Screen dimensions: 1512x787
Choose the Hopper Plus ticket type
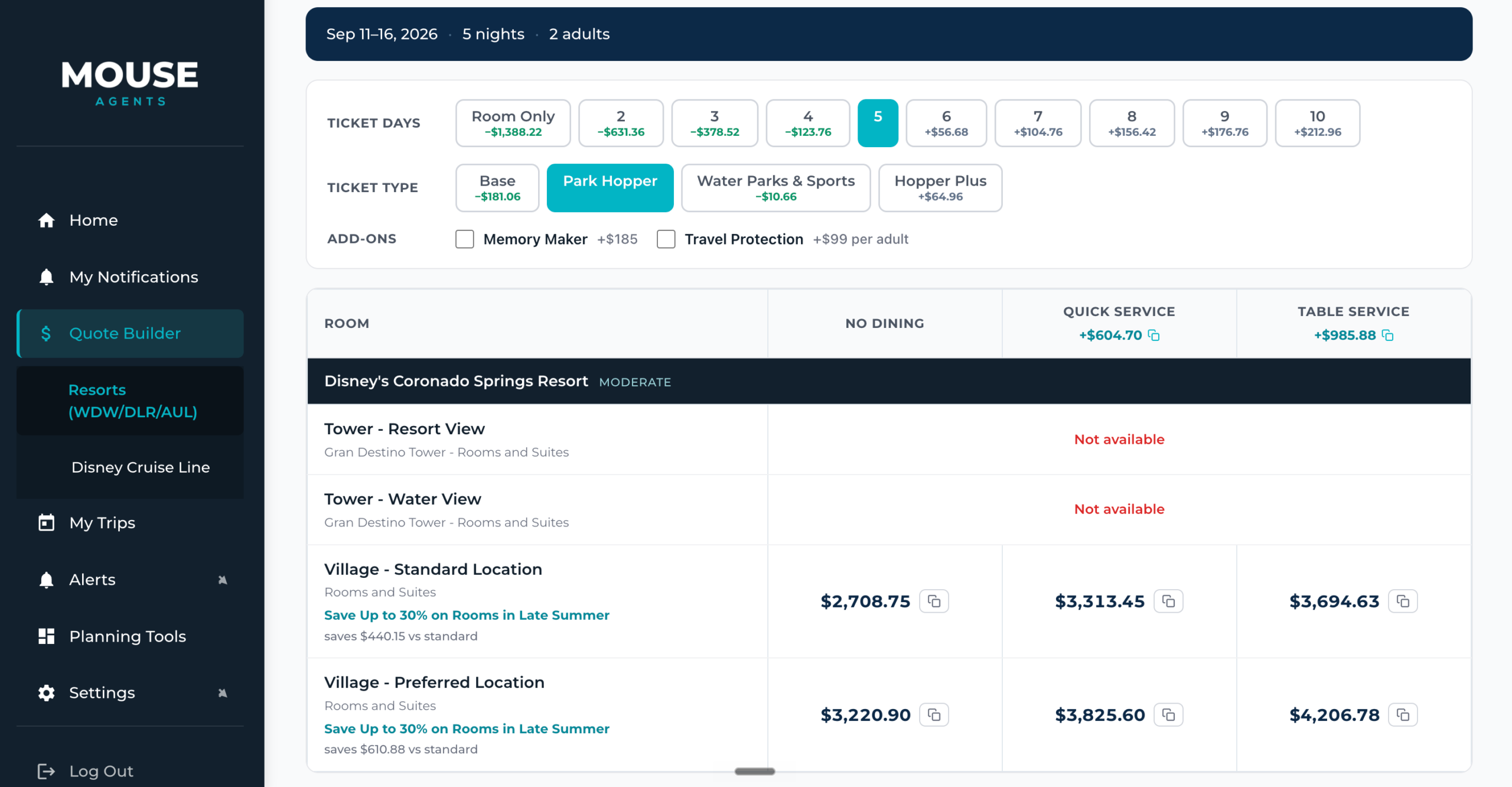(940, 188)
